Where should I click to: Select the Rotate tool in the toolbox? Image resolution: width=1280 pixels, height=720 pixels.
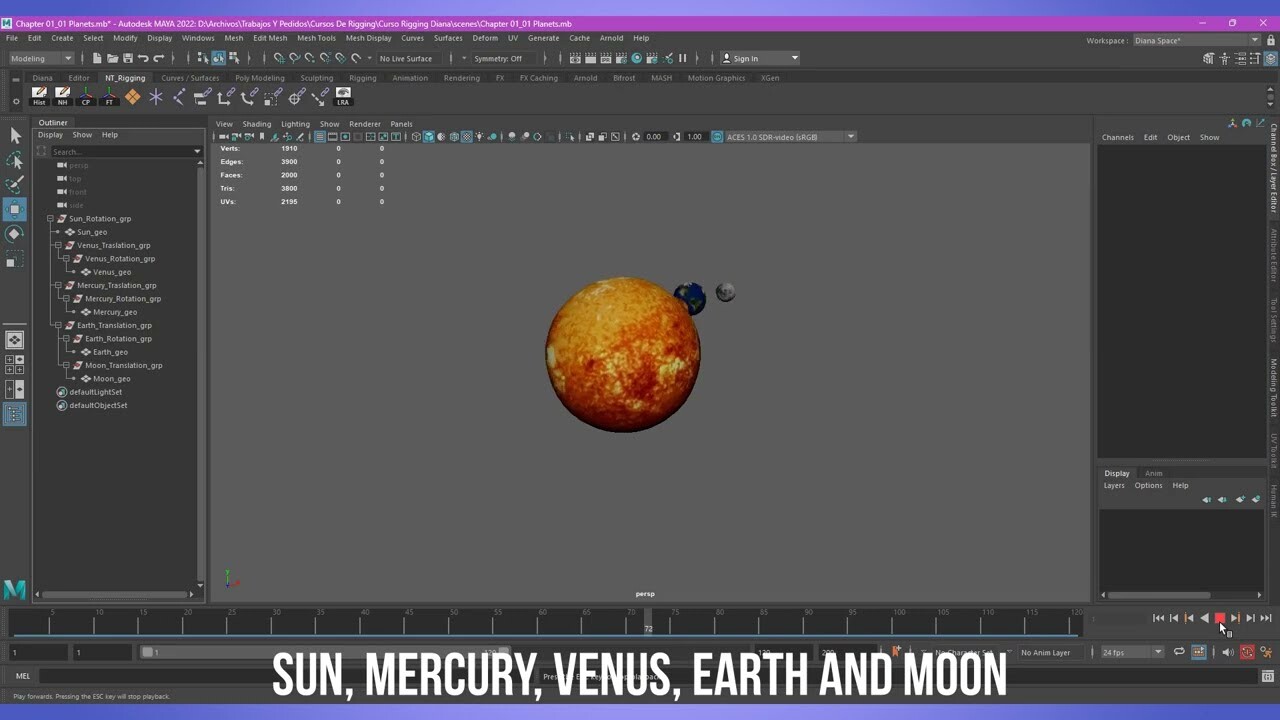tap(14, 233)
